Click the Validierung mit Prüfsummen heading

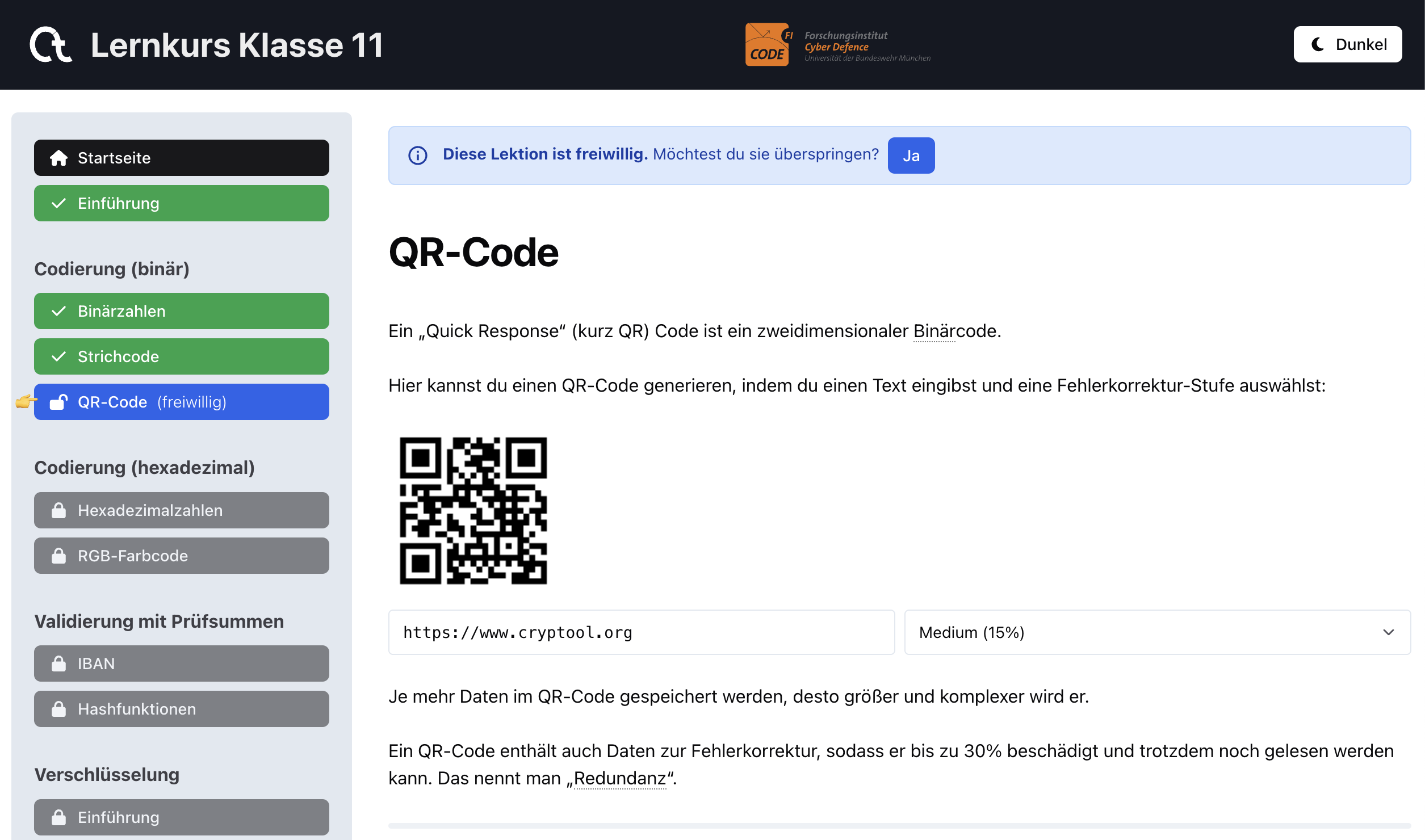(x=159, y=621)
